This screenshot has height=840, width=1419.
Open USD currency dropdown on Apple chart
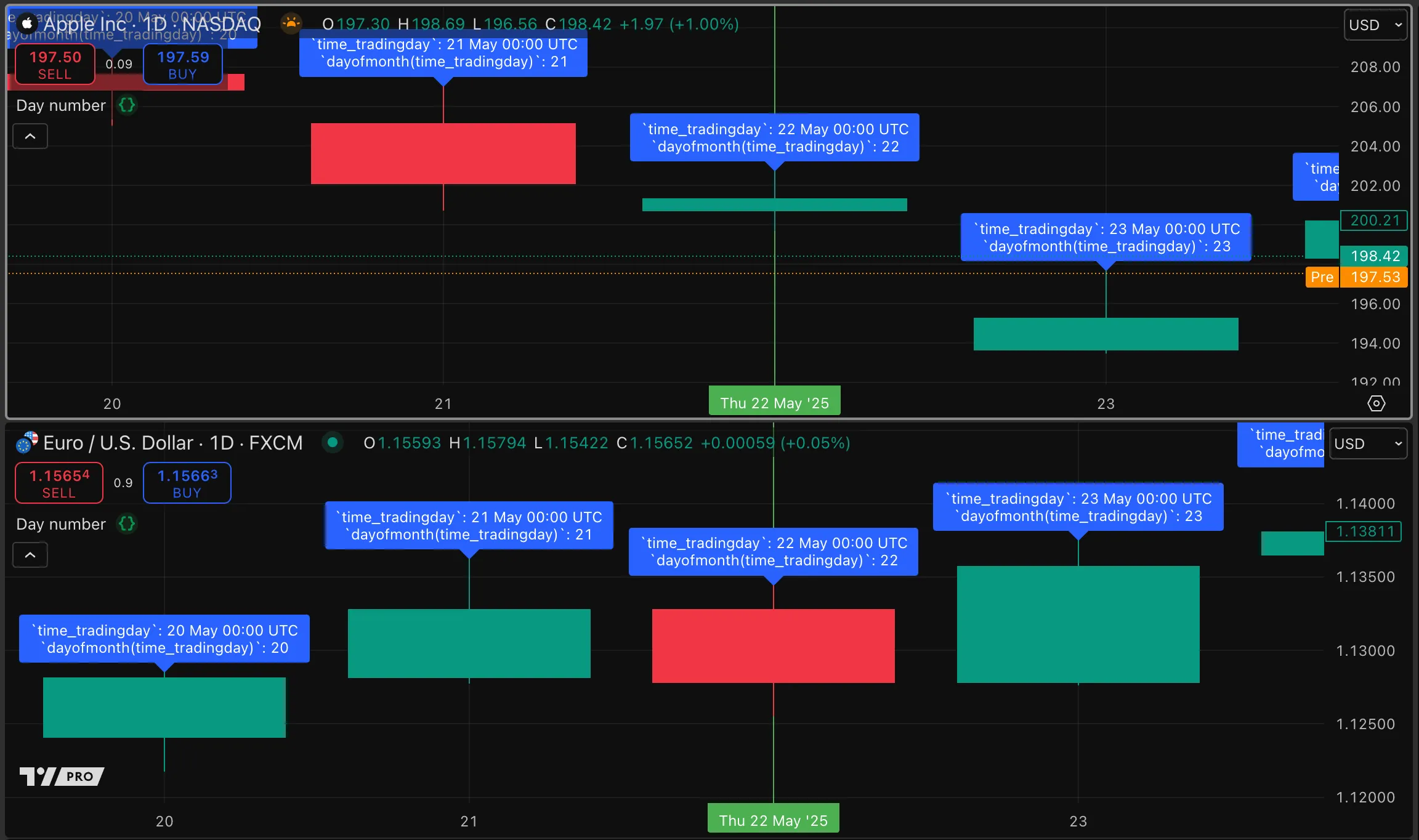(1375, 25)
